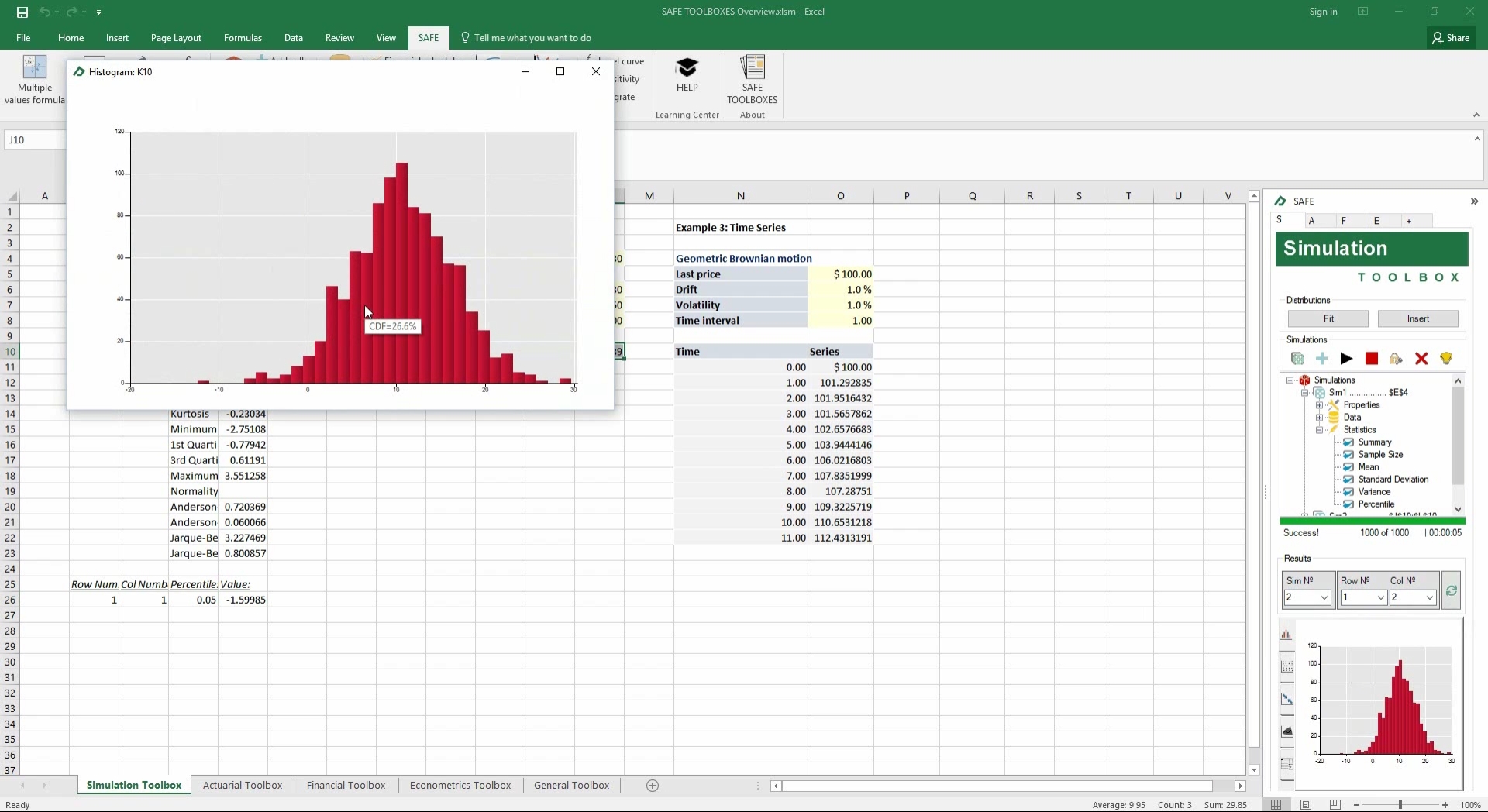
Task: Open the File menu
Action: (x=23, y=38)
